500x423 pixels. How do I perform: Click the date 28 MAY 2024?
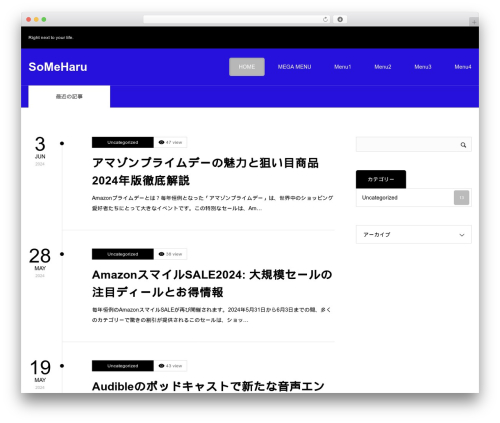(40, 262)
